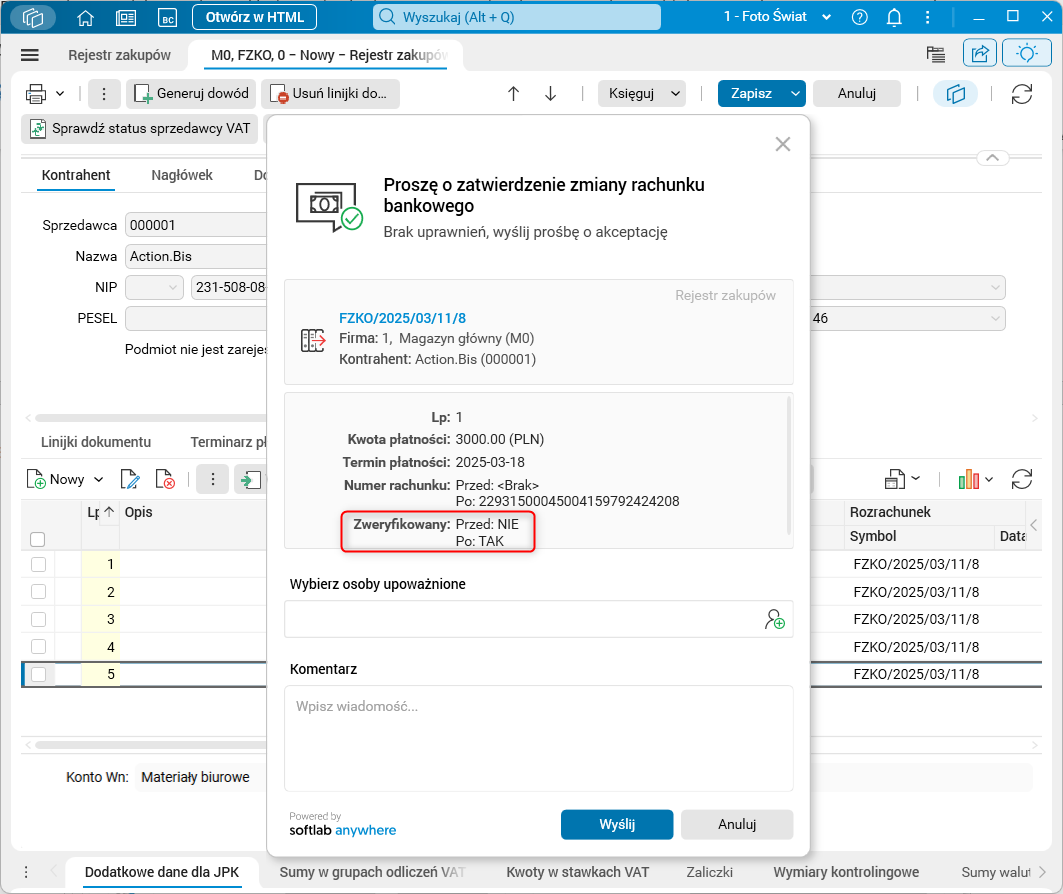Expand the Nowy line dropdown arrow

pyautogui.click(x=99, y=480)
